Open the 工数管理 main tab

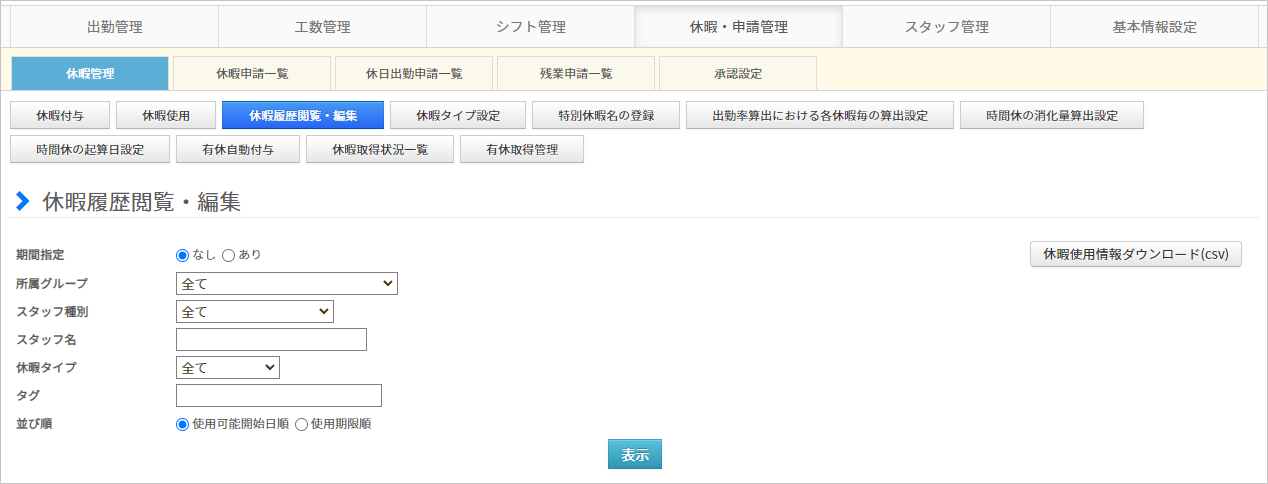pyautogui.click(x=322, y=27)
